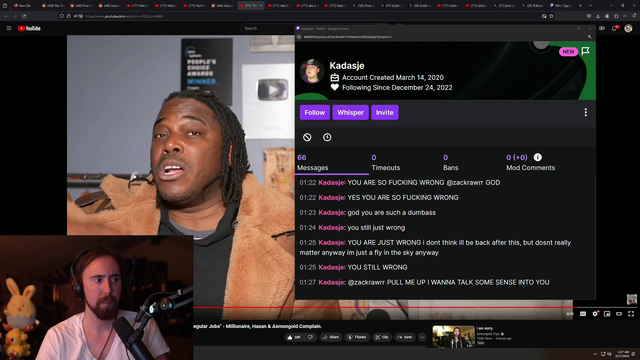Viewport: 640px width, 360px height.
Task: Select the Messages tab
Action: coord(313,162)
